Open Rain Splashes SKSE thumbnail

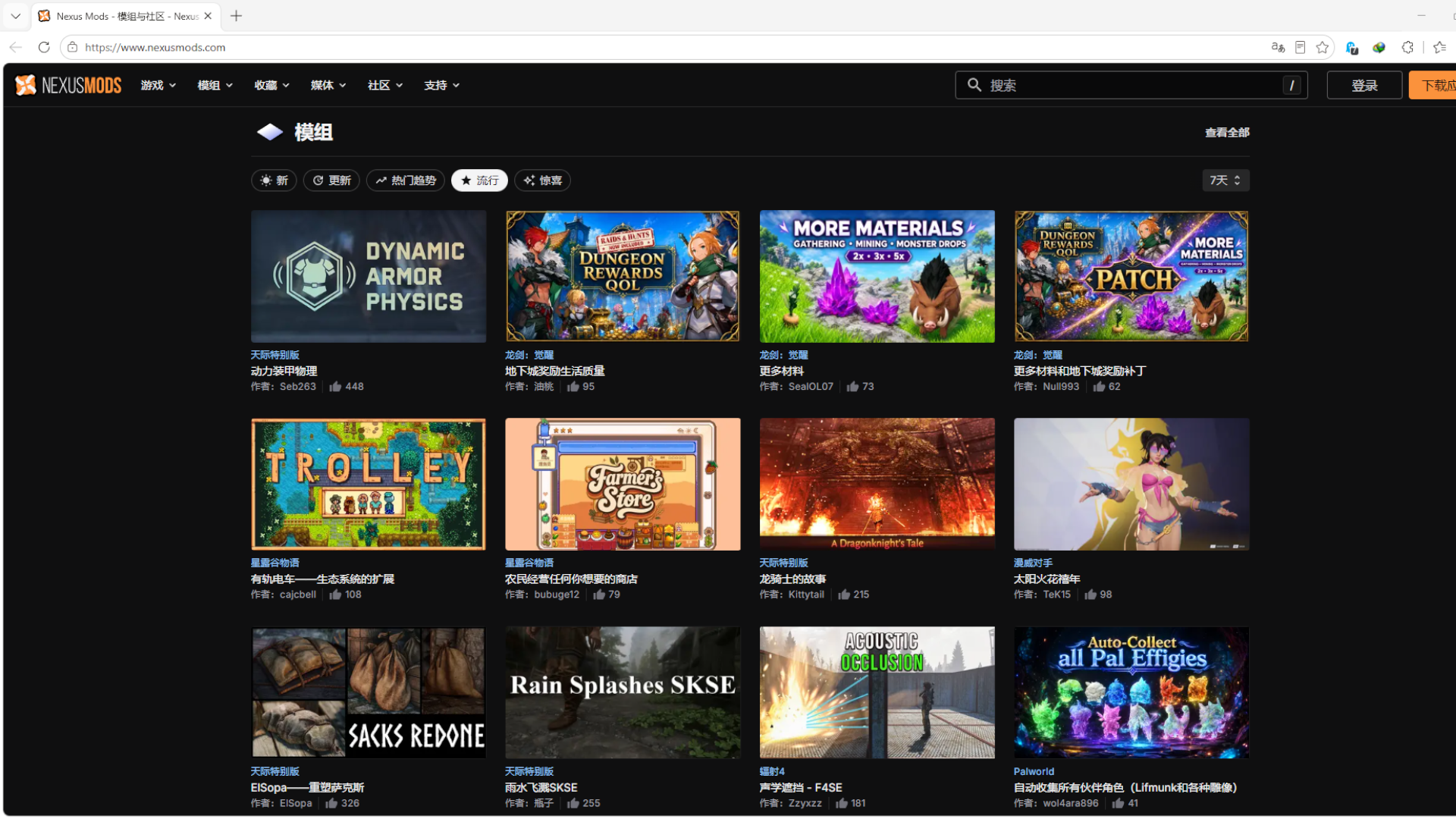pyautogui.click(x=623, y=692)
